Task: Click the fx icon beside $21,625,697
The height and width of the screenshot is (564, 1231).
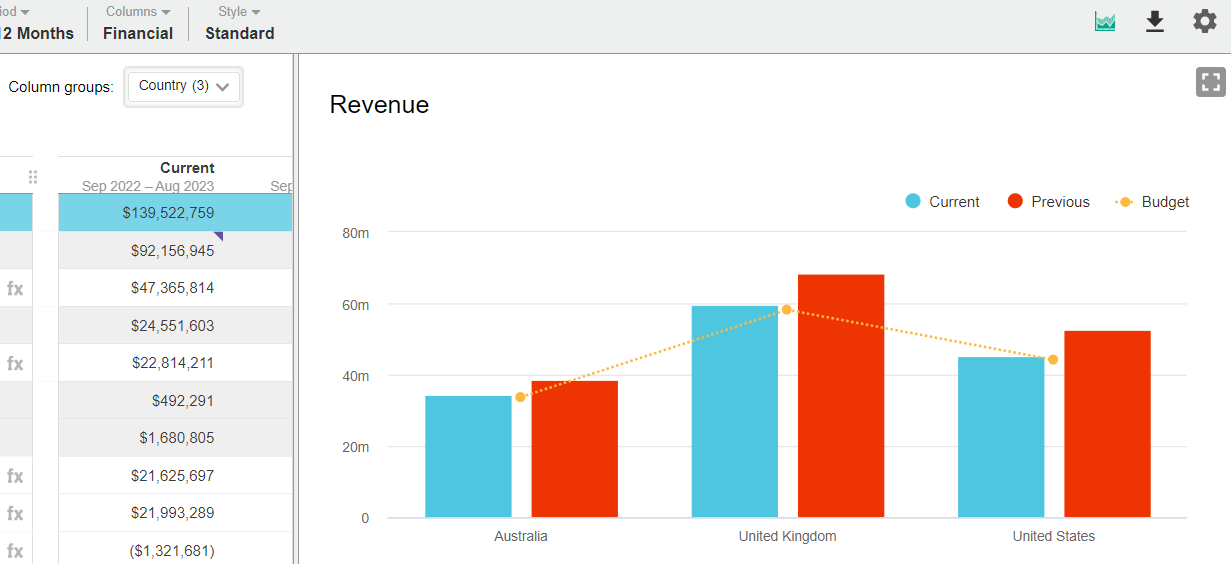Action: coord(15,476)
